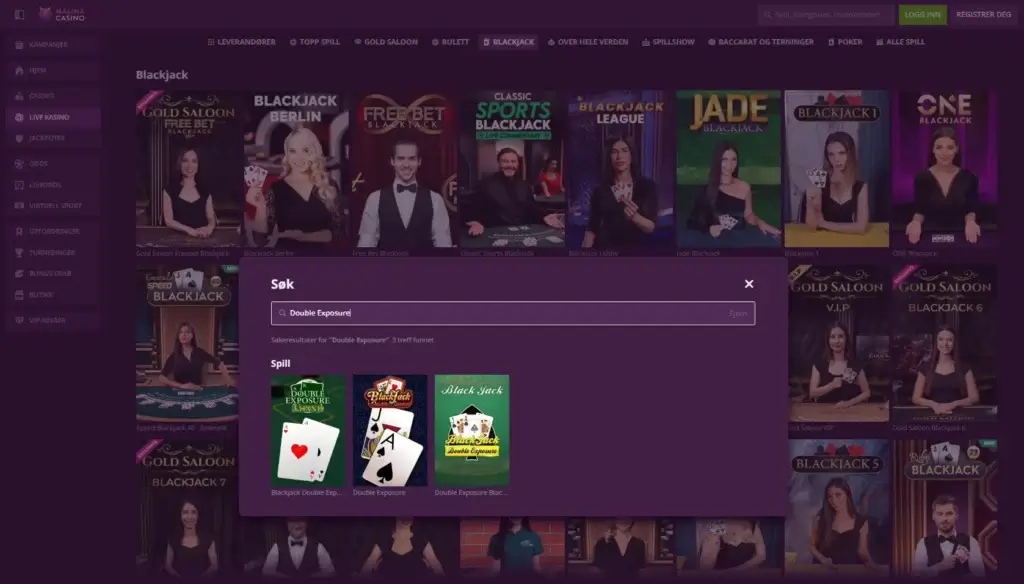Focus the Double Exposure search field

coord(513,314)
